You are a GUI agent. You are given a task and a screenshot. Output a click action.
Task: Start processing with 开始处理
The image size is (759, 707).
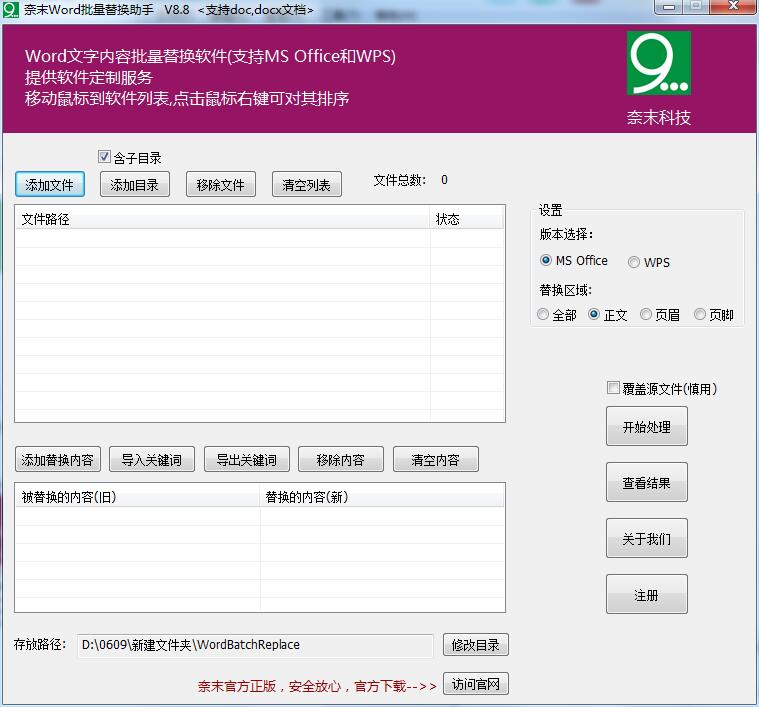[647, 426]
